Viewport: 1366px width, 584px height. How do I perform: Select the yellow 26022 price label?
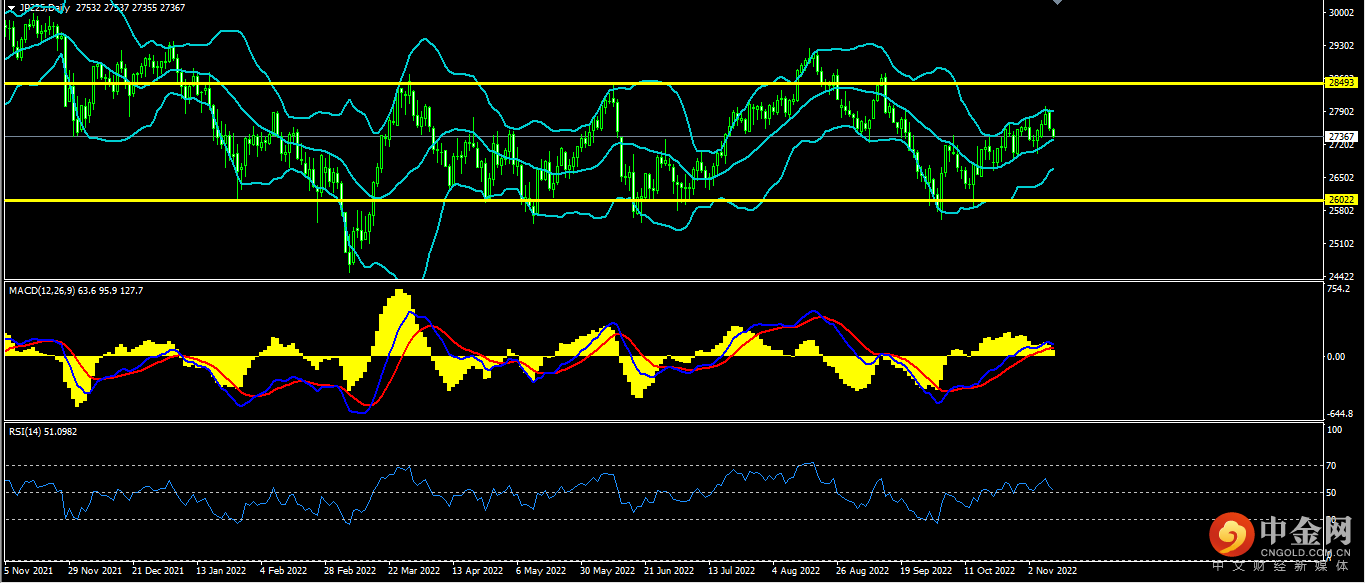(x=1339, y=200)
